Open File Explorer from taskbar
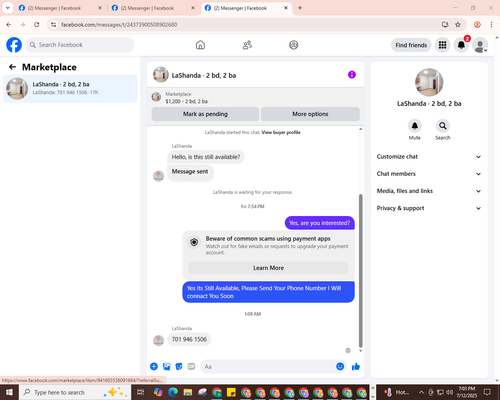 [188, 392]
